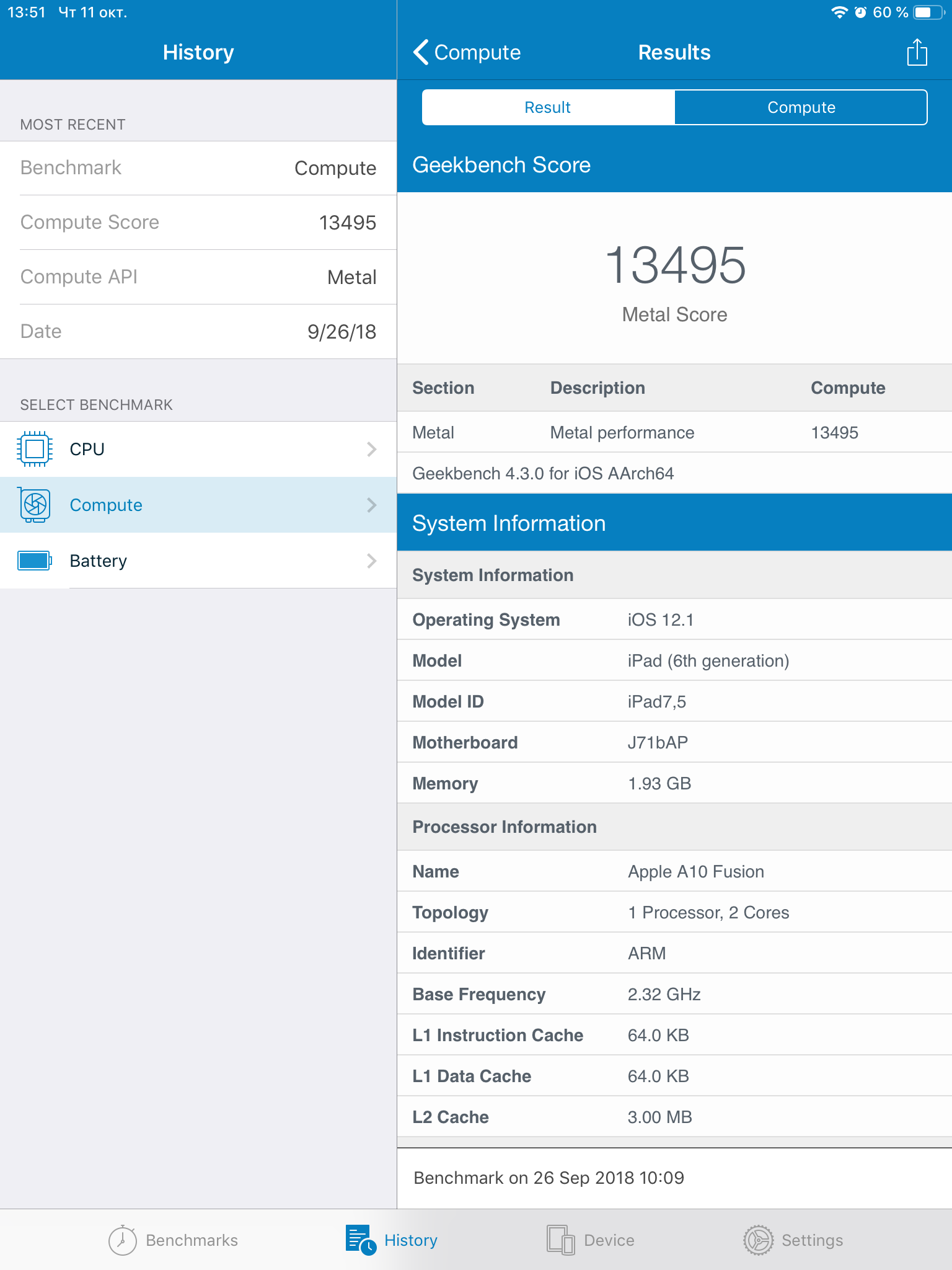
Task: Select the CPU chip icon
Action: (x=35, y=448)
